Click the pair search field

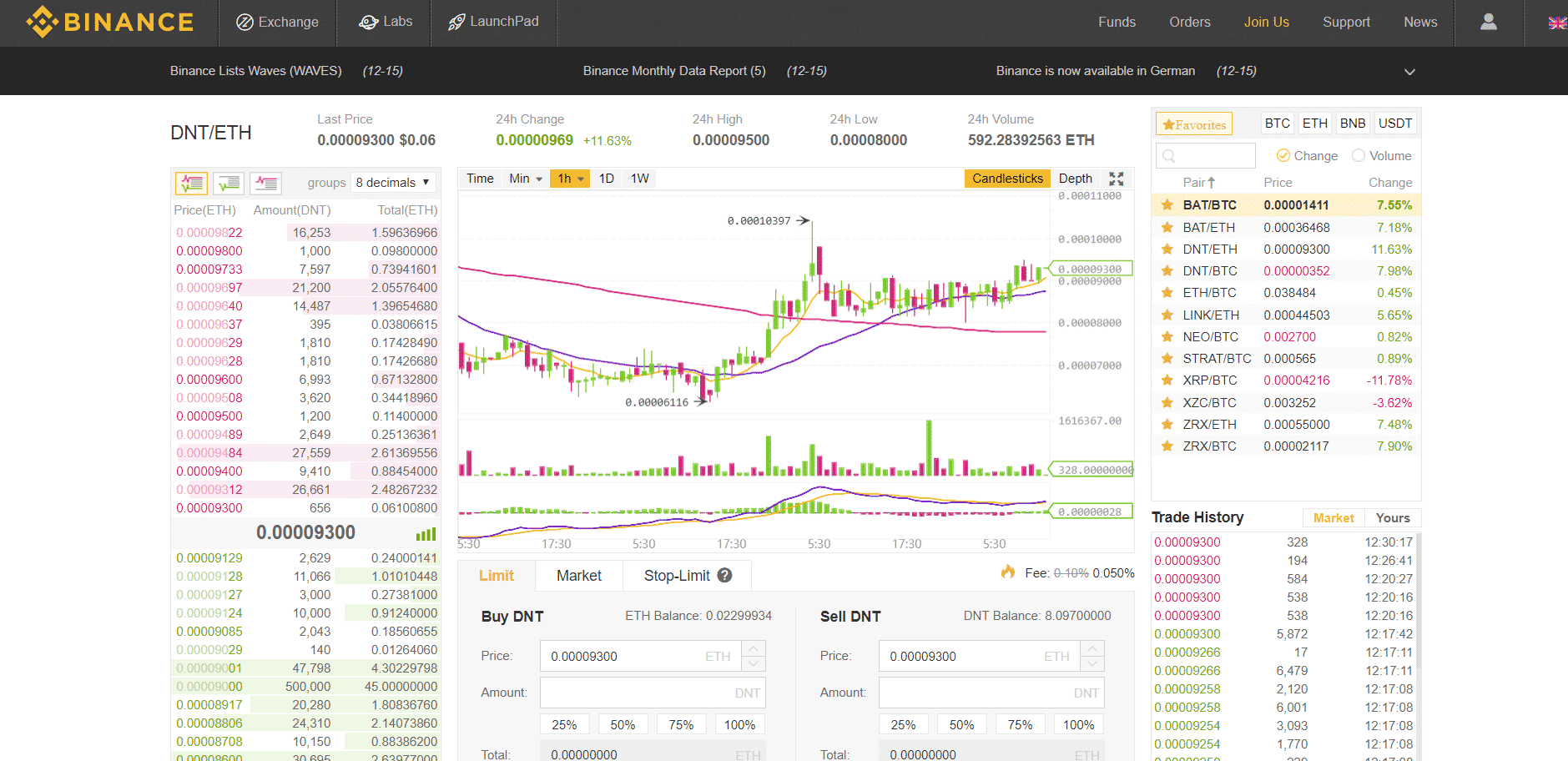(1205, 156)
